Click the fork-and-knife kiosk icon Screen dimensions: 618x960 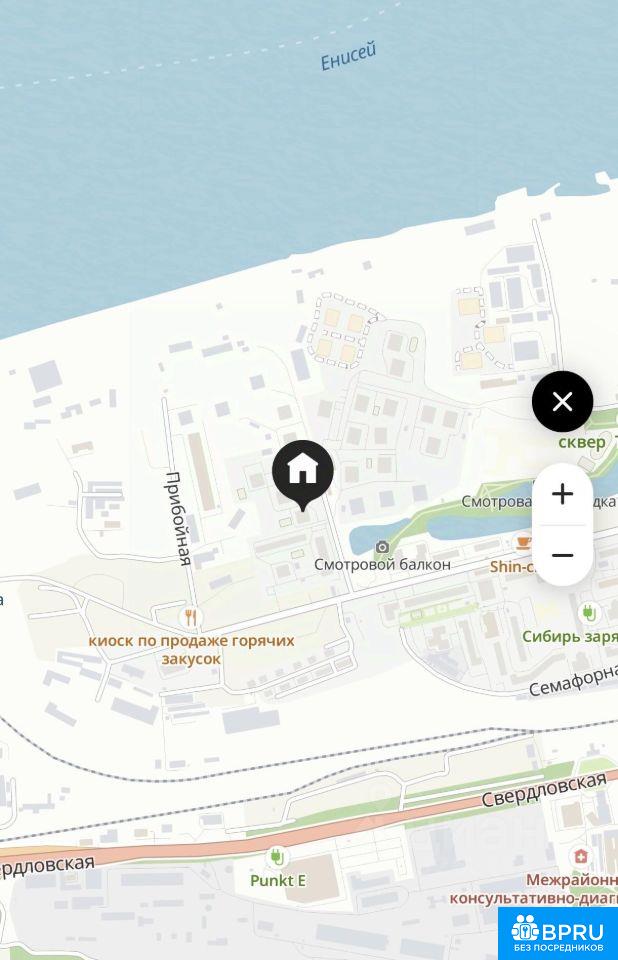click(x=191, y=617)
